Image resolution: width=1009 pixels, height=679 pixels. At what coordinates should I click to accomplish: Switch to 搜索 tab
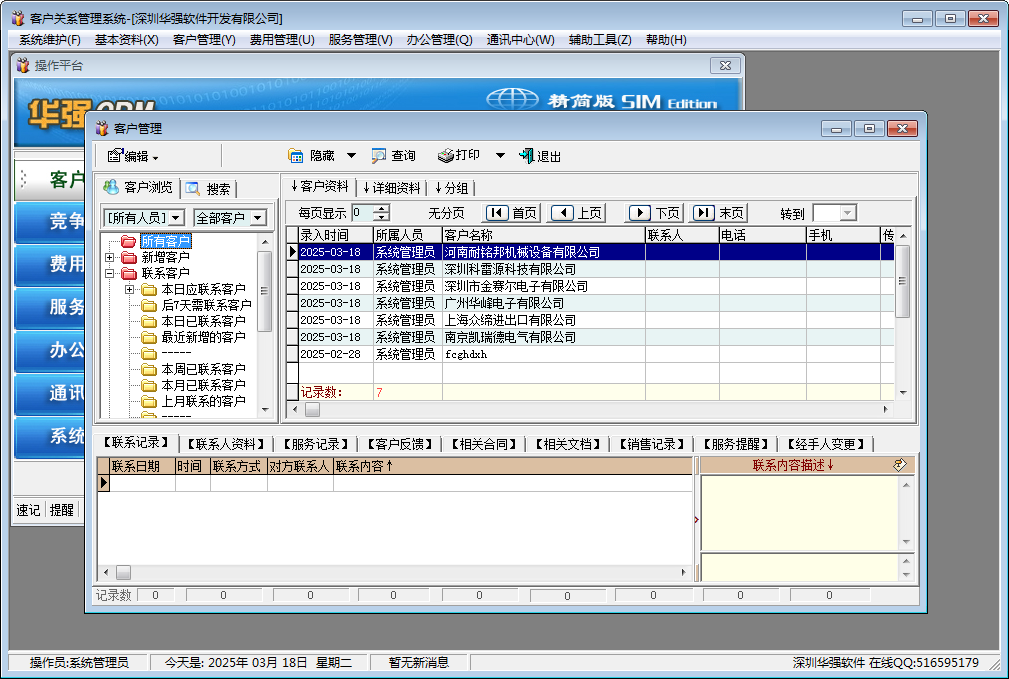[x=208, y=189]
